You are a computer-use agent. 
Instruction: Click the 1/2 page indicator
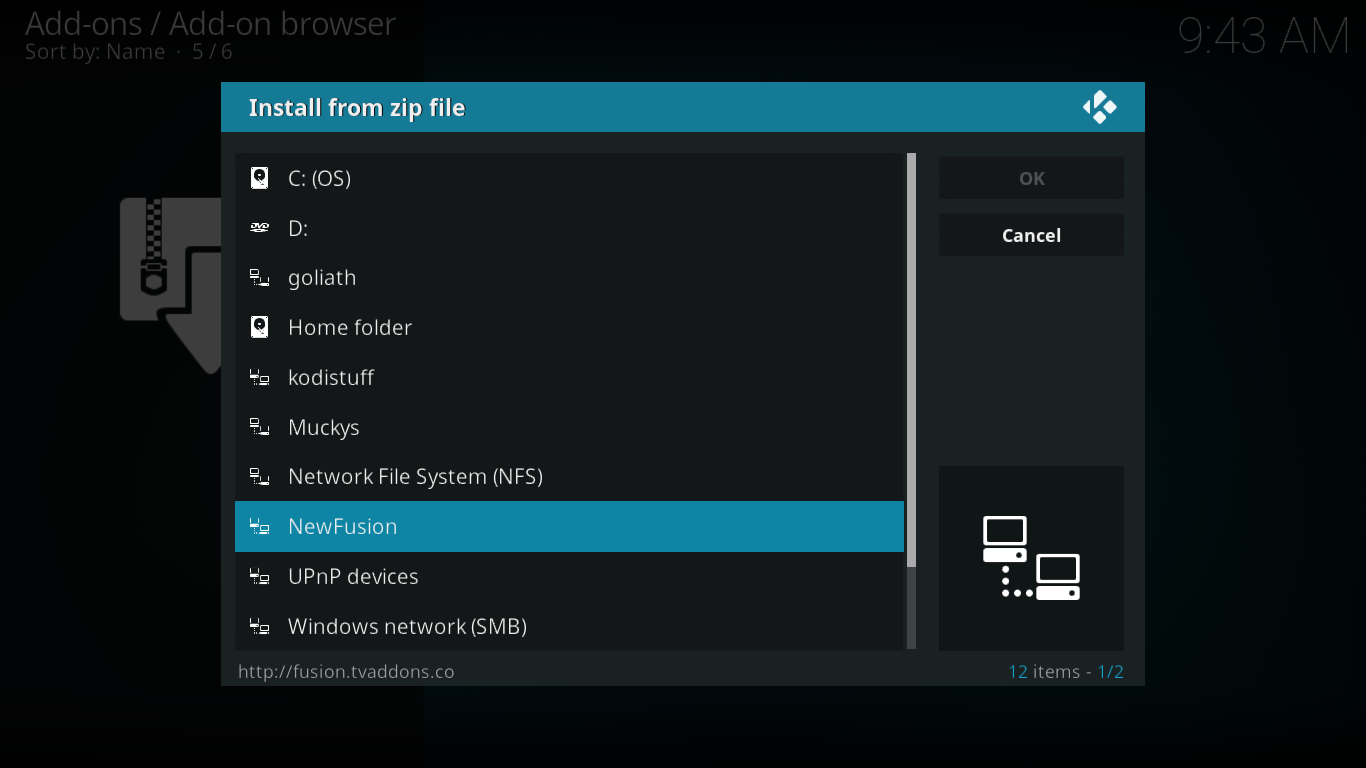(x=1112, y=671)
